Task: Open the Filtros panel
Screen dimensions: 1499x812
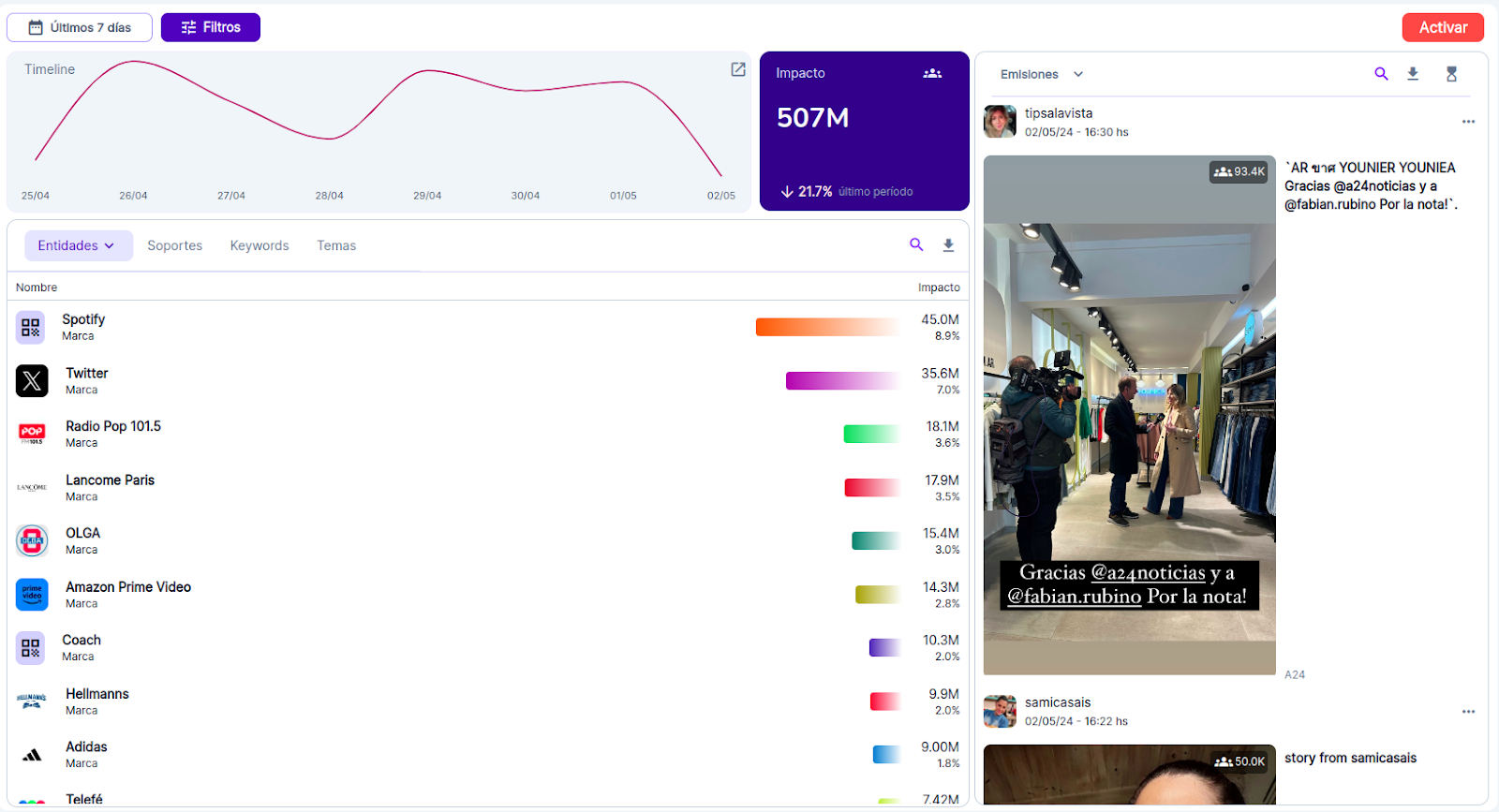Action: [x=211, y=27]
